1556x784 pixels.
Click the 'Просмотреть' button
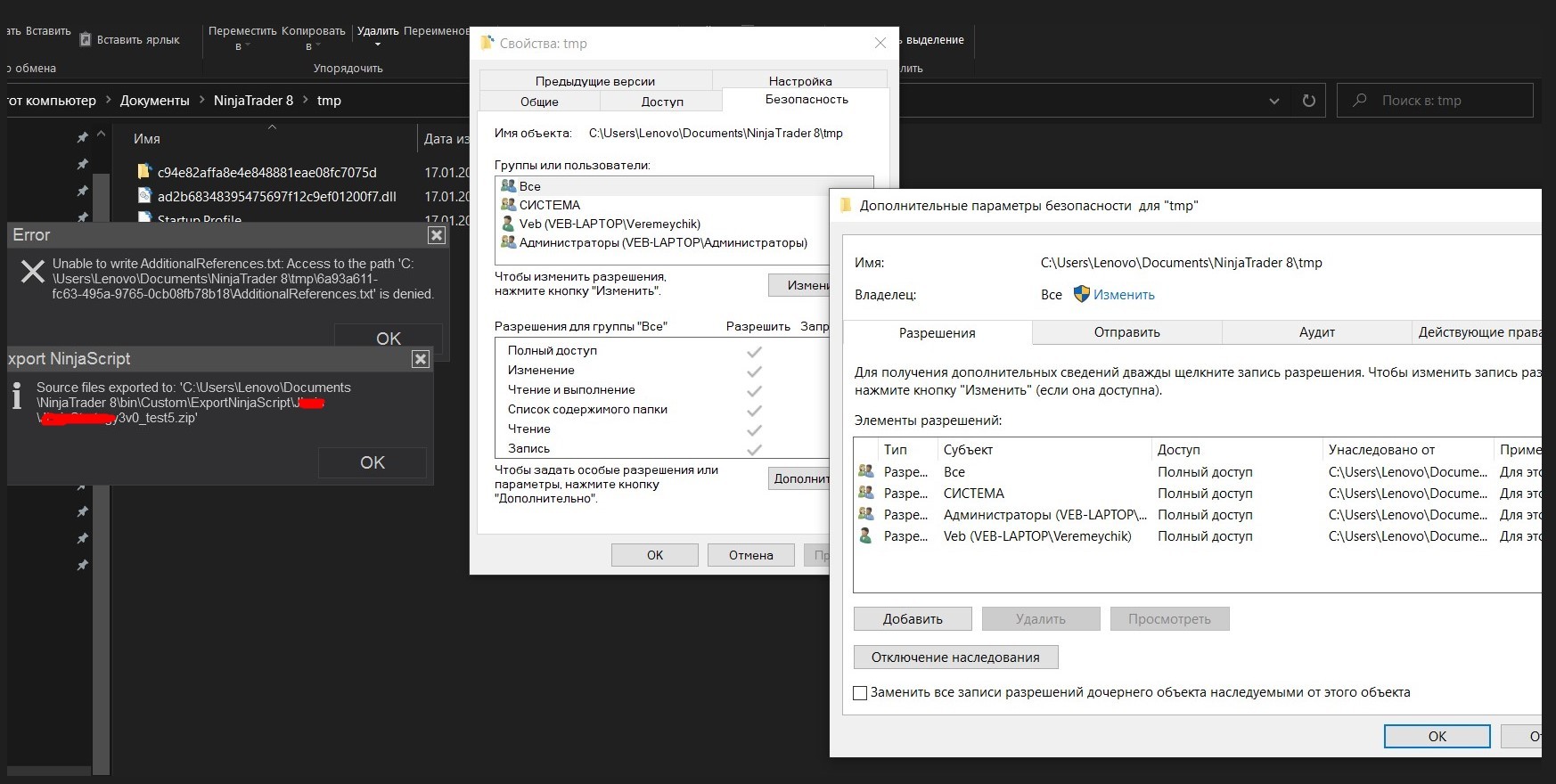coord(1169,619)
